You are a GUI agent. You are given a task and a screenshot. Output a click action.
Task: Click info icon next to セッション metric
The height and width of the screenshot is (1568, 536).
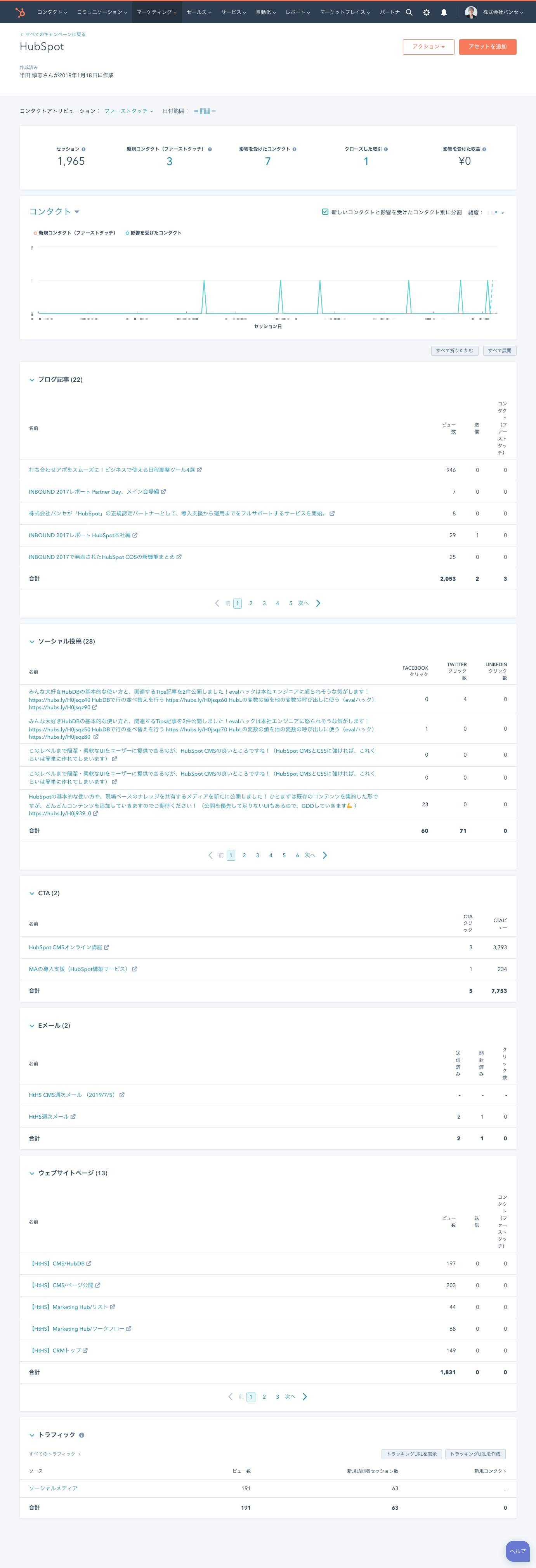coord(83,149)
